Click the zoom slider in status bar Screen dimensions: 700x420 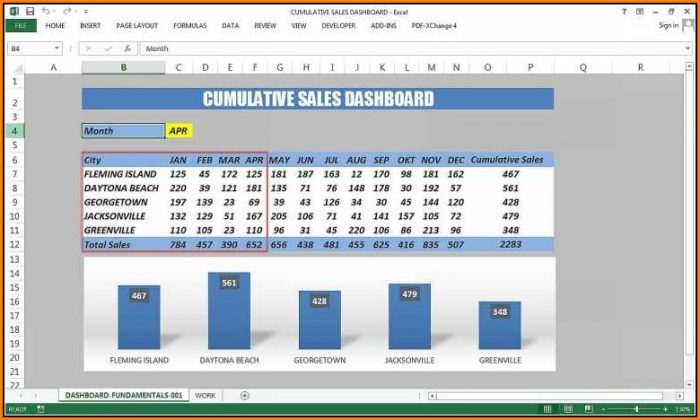point(637,409)
